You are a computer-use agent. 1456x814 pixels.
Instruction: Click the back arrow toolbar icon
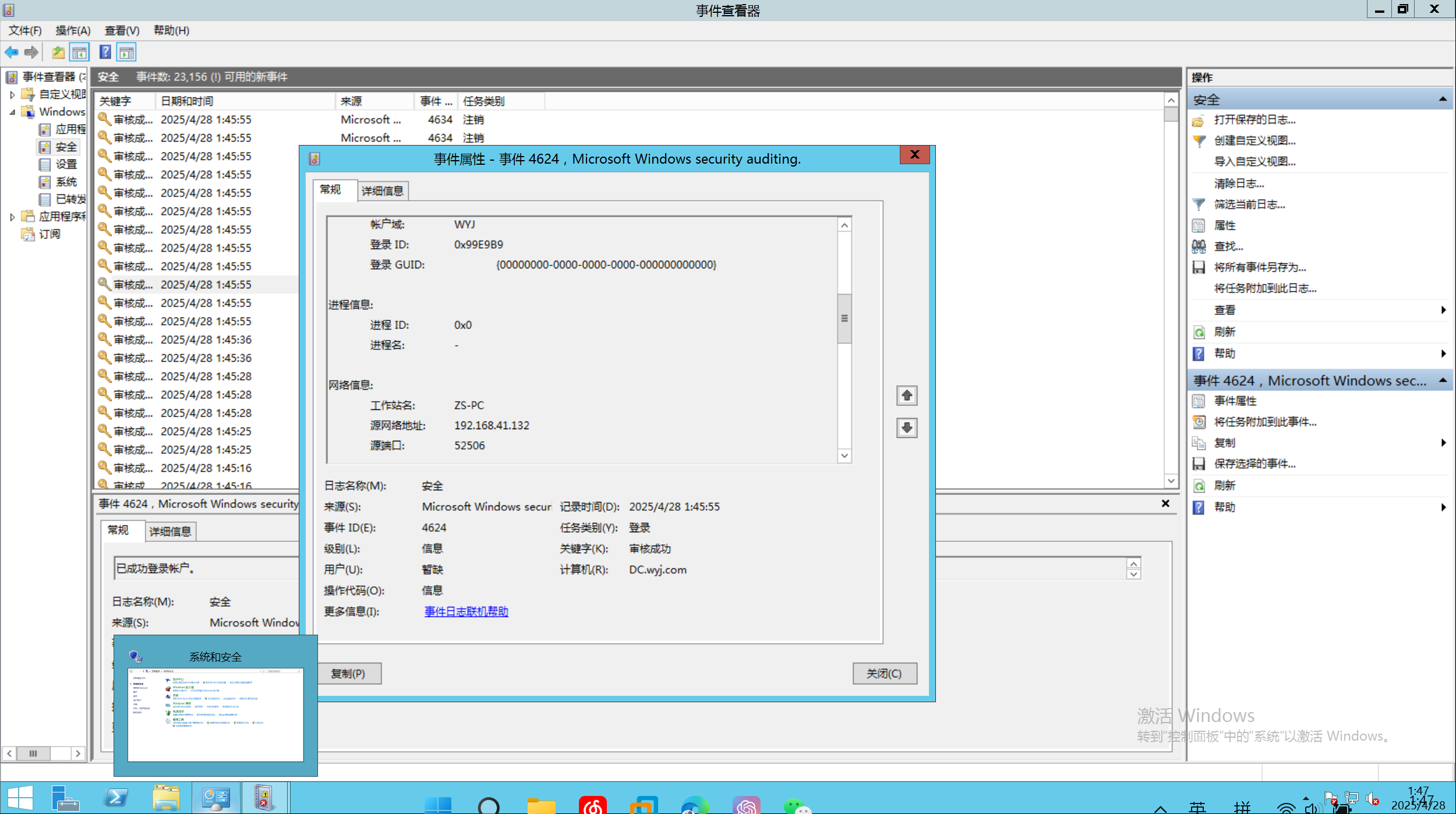tap(12, 52)
